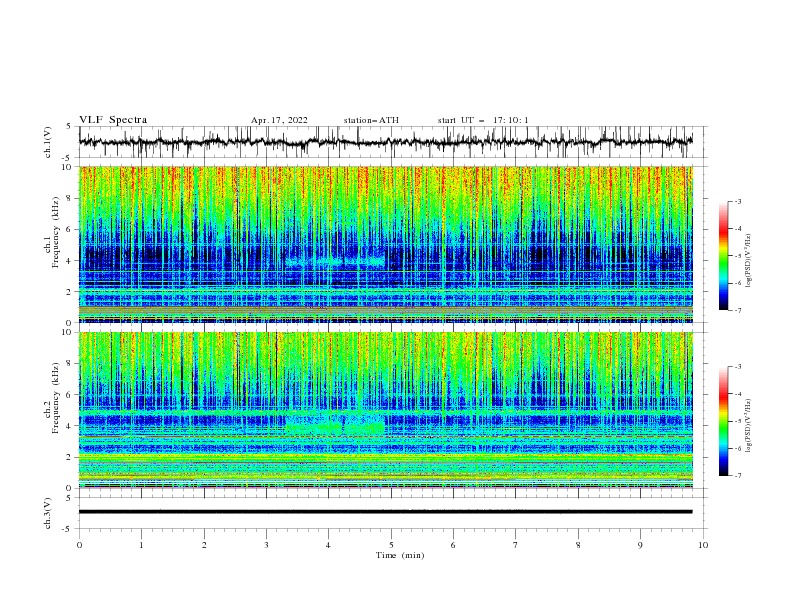Click the ch.2 frequency axis "2" tick label

[x=70, y=457]
